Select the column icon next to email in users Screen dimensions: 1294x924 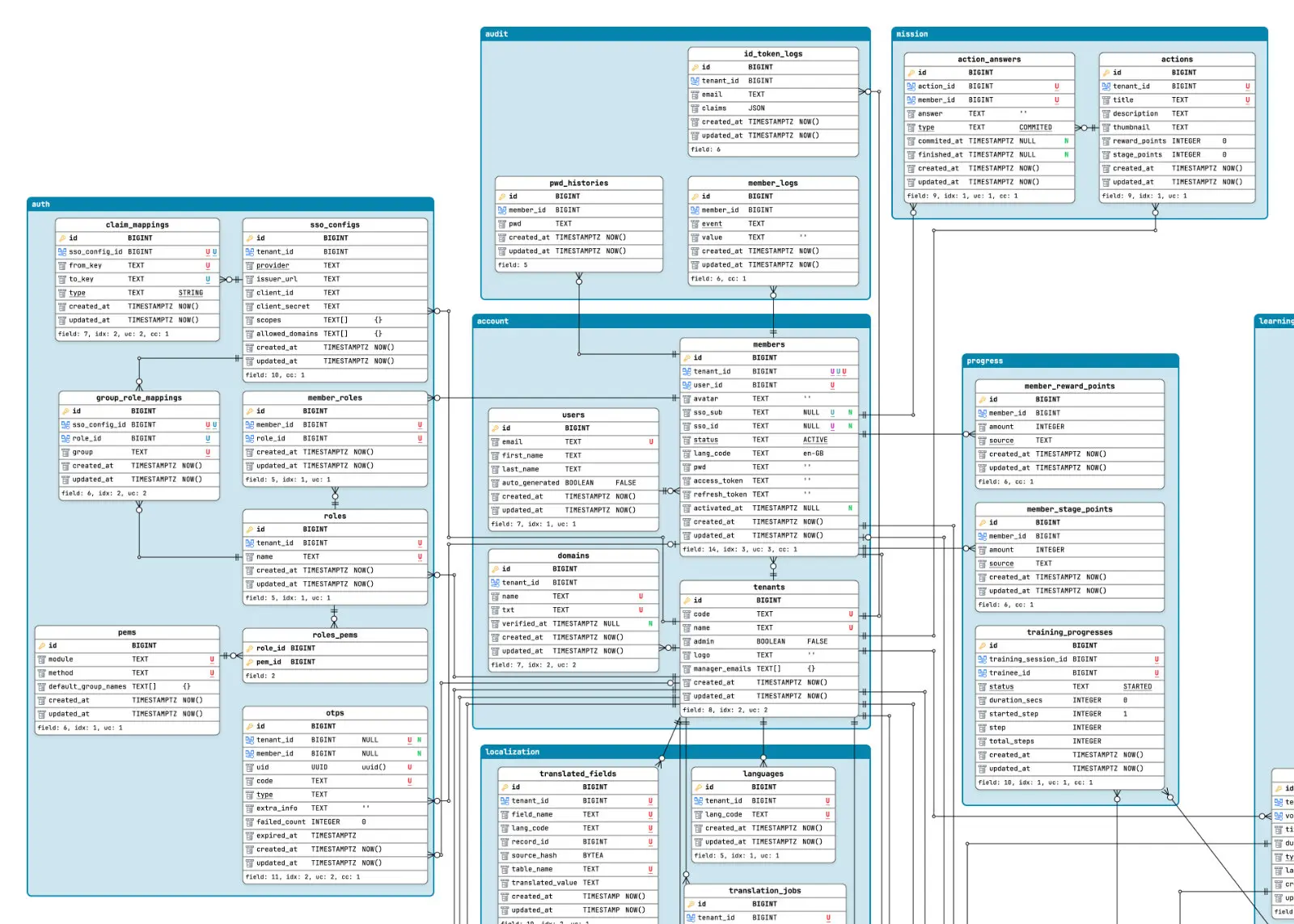coord(495,442)
